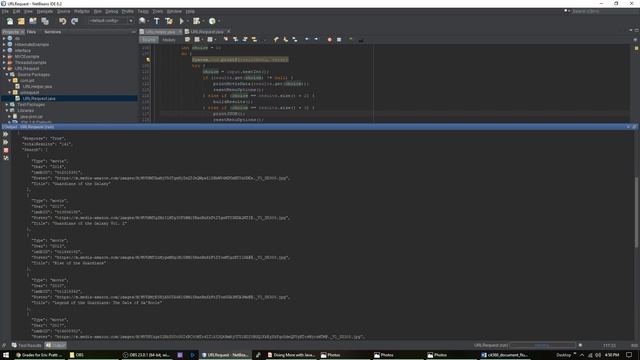Click the yellow warning marker on error stripe
The image size is (640, 360).
tap(636, 49)
